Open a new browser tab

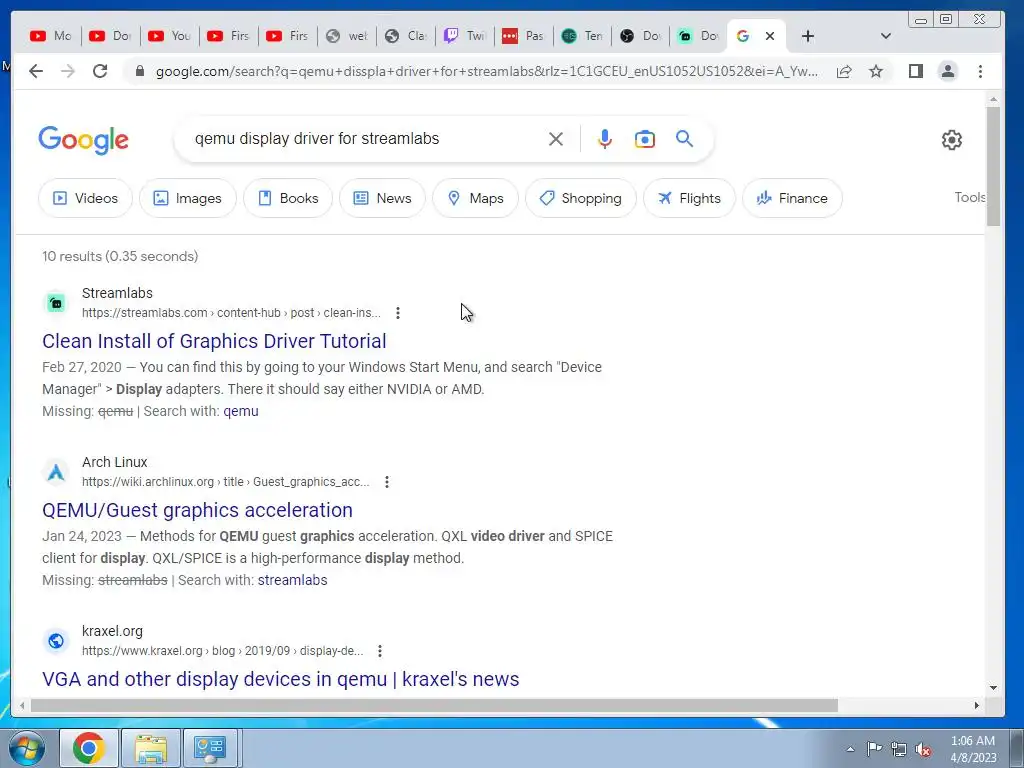pyautogui.click(x=808, y=36)
